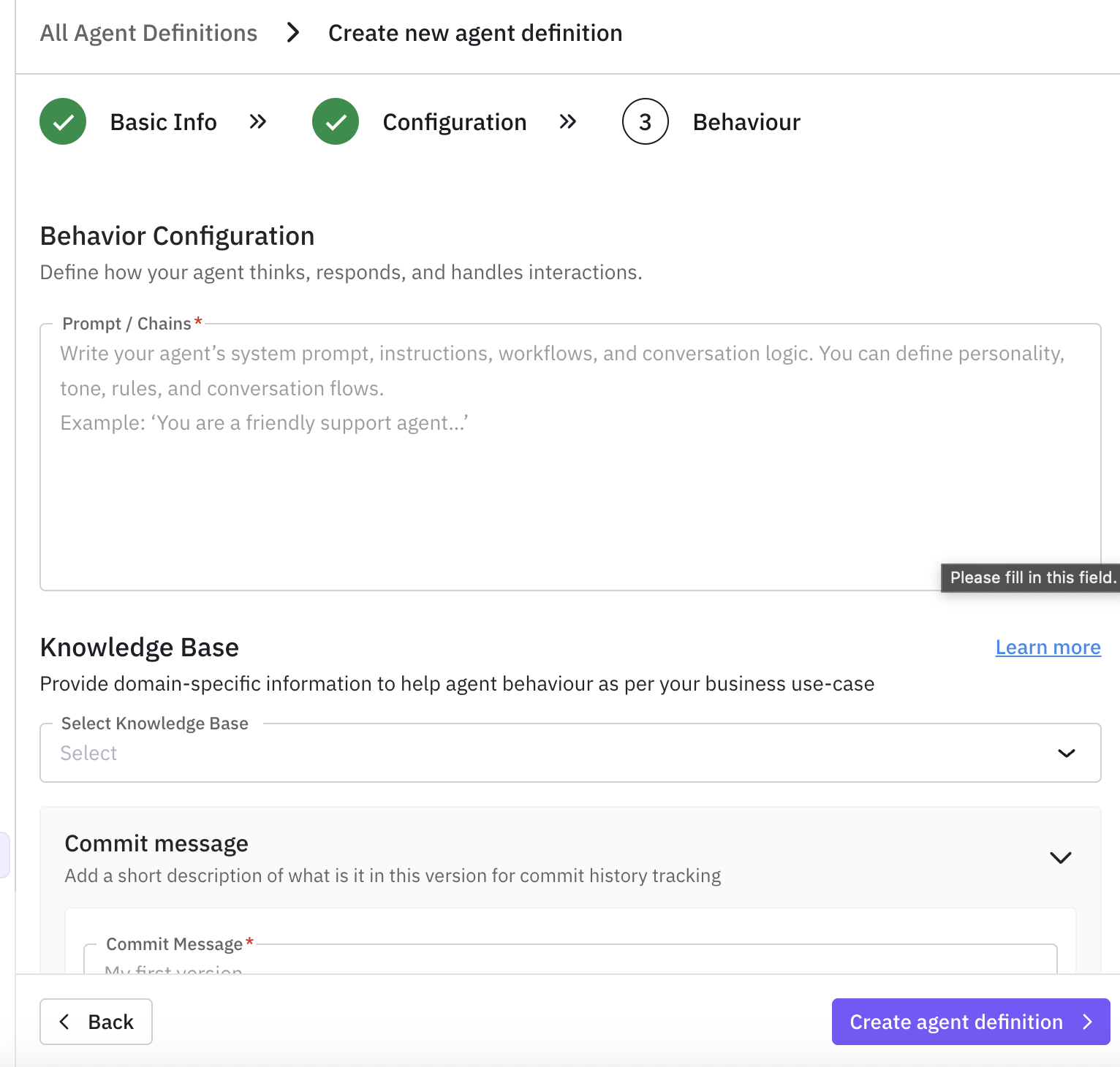Click the green checkmark on Configuration step
1120x1067 pixels.
coord(336,121)
